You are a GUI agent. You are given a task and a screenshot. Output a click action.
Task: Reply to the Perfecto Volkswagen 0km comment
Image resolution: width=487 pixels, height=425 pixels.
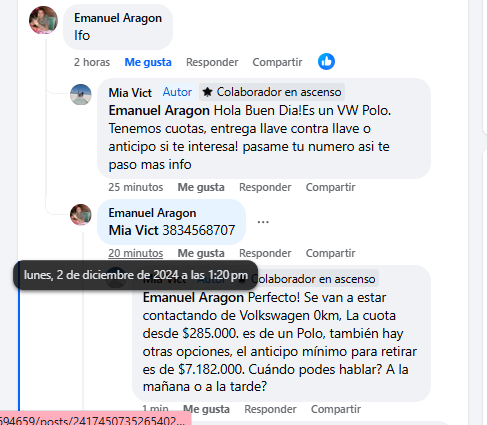click(270, 409)
